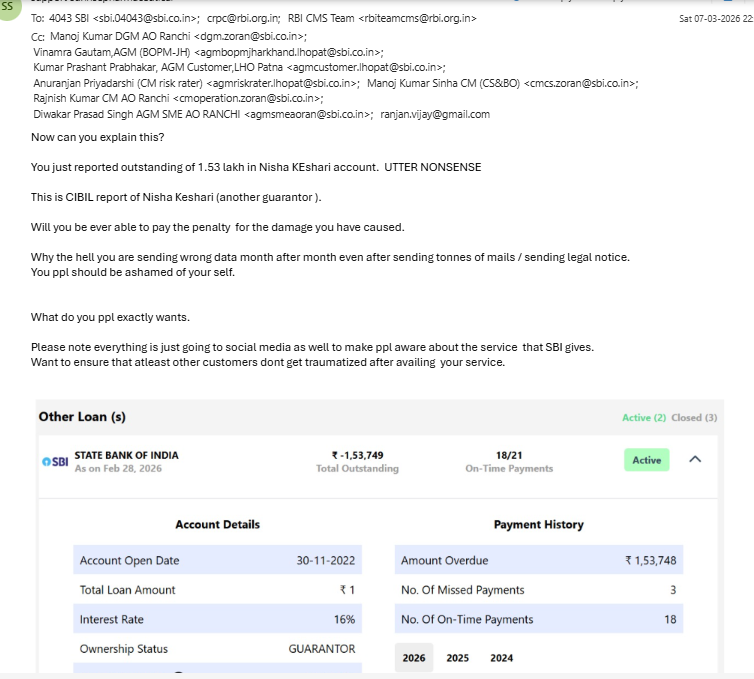
Task: Click total outstanding value ₹ -1,53,749
Action: [357, 455]
